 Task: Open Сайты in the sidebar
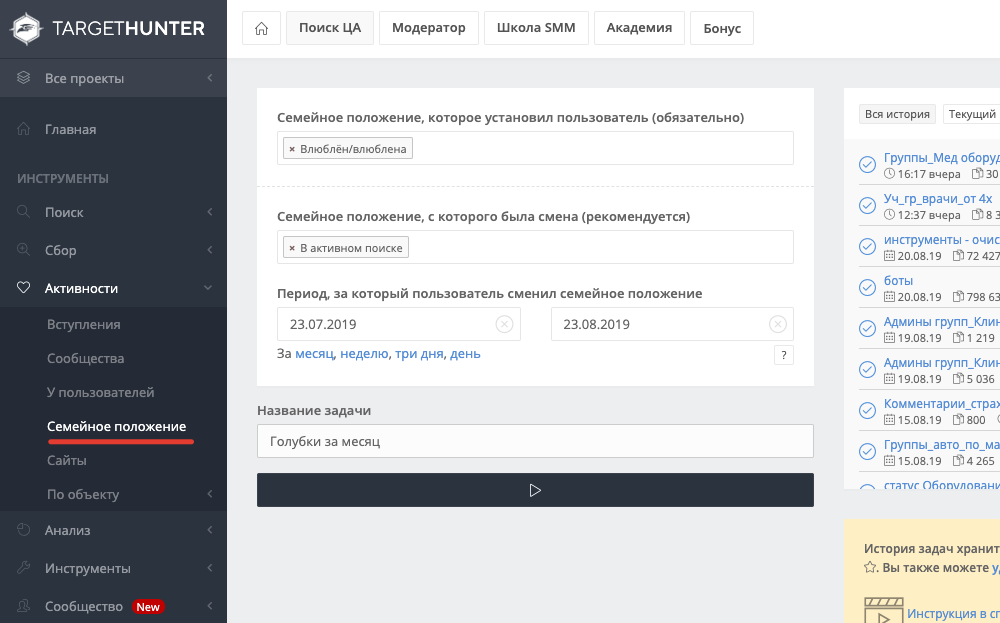tap(66, 460)
